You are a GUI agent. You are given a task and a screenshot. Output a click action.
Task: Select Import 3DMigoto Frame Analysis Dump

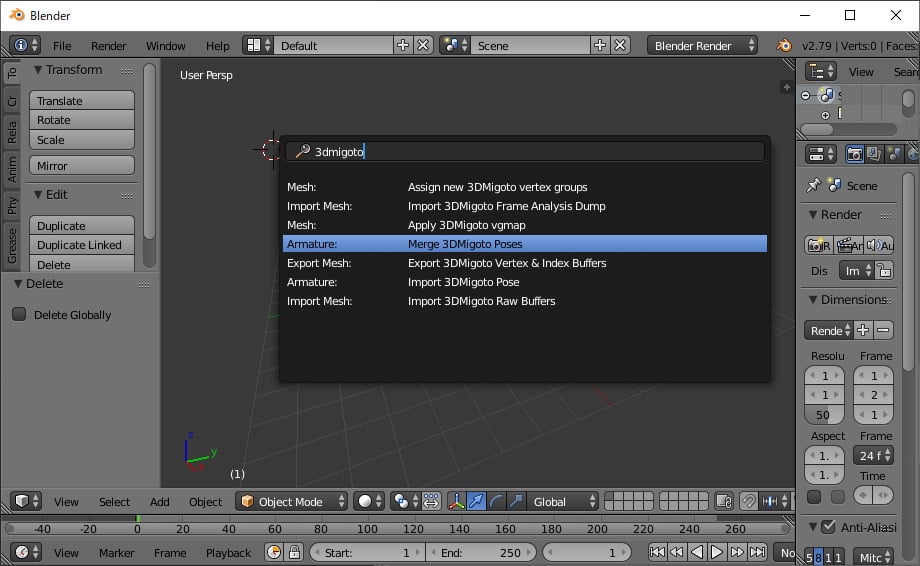tap(525, 206)
